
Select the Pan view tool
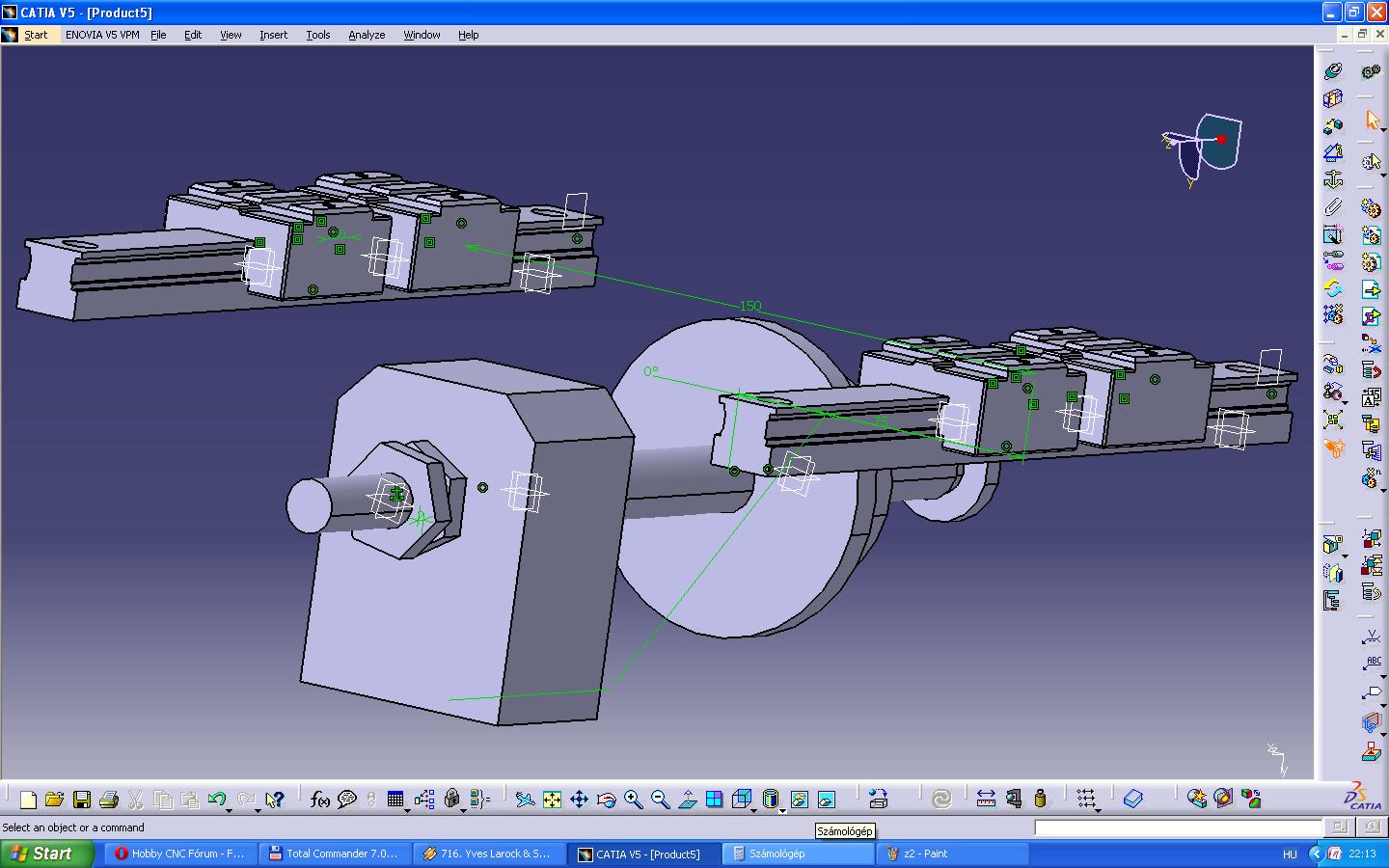(x=579, y=800)
